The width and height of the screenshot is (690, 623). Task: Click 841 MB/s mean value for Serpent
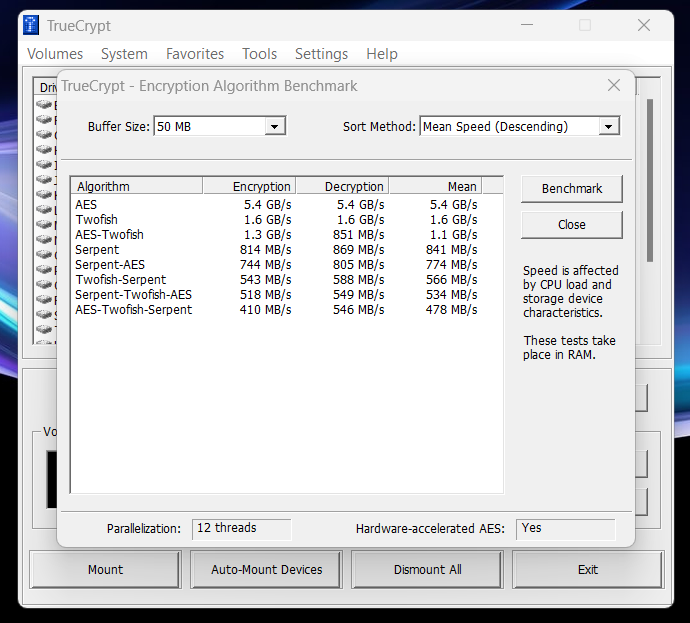point(451,249)
